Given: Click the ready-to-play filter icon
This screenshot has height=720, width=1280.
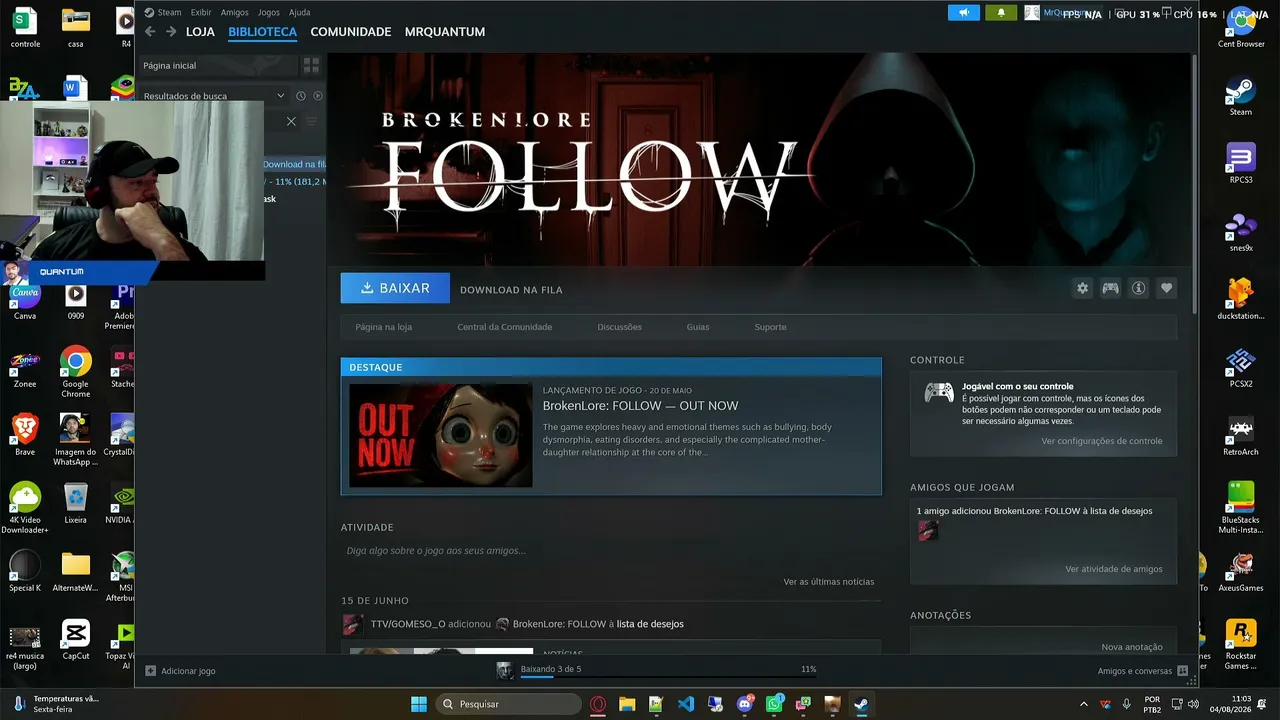Looking at the screenshot, I should coord(318,96).
